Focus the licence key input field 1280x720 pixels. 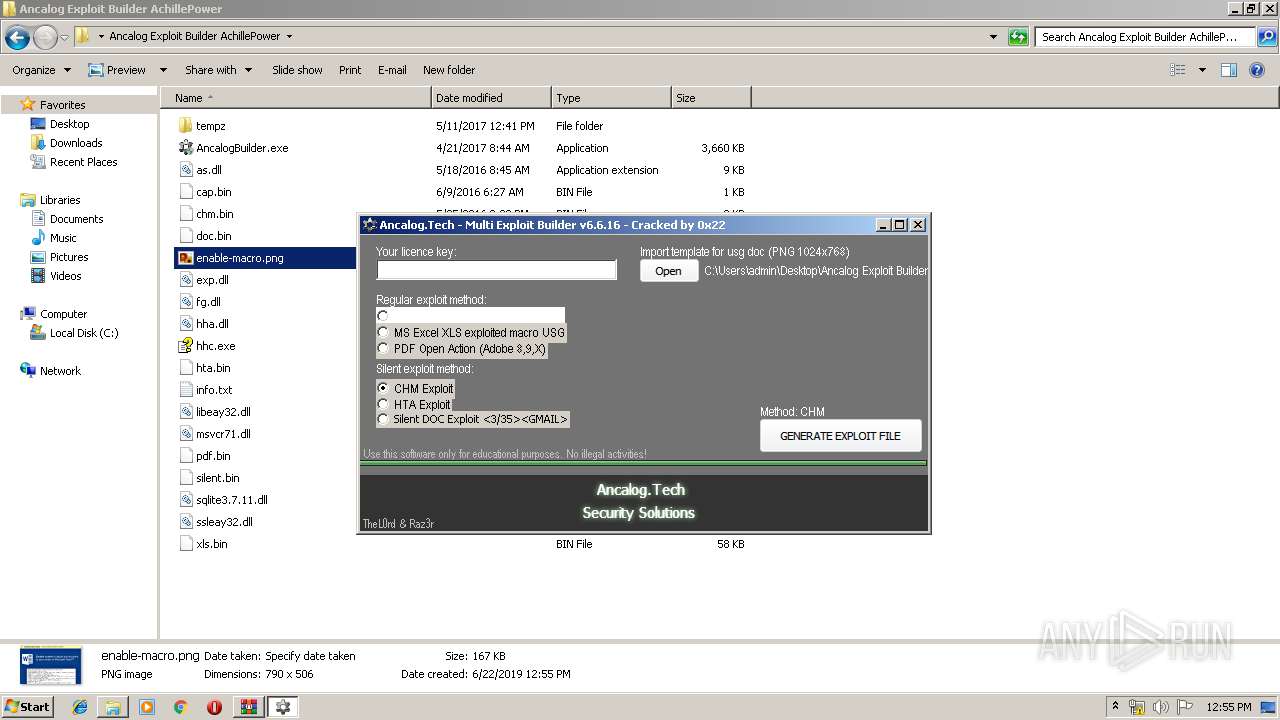coord(496,270)
